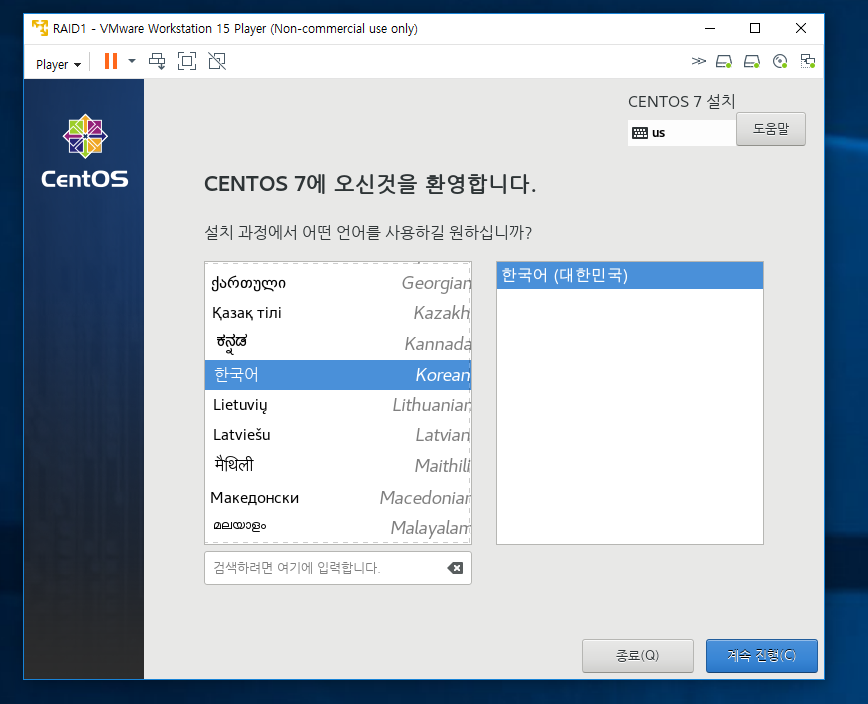Image resolution: width=868 pixels, height=704 pixels.
Task: Minimize the VMware Player window
Action: 710,28
